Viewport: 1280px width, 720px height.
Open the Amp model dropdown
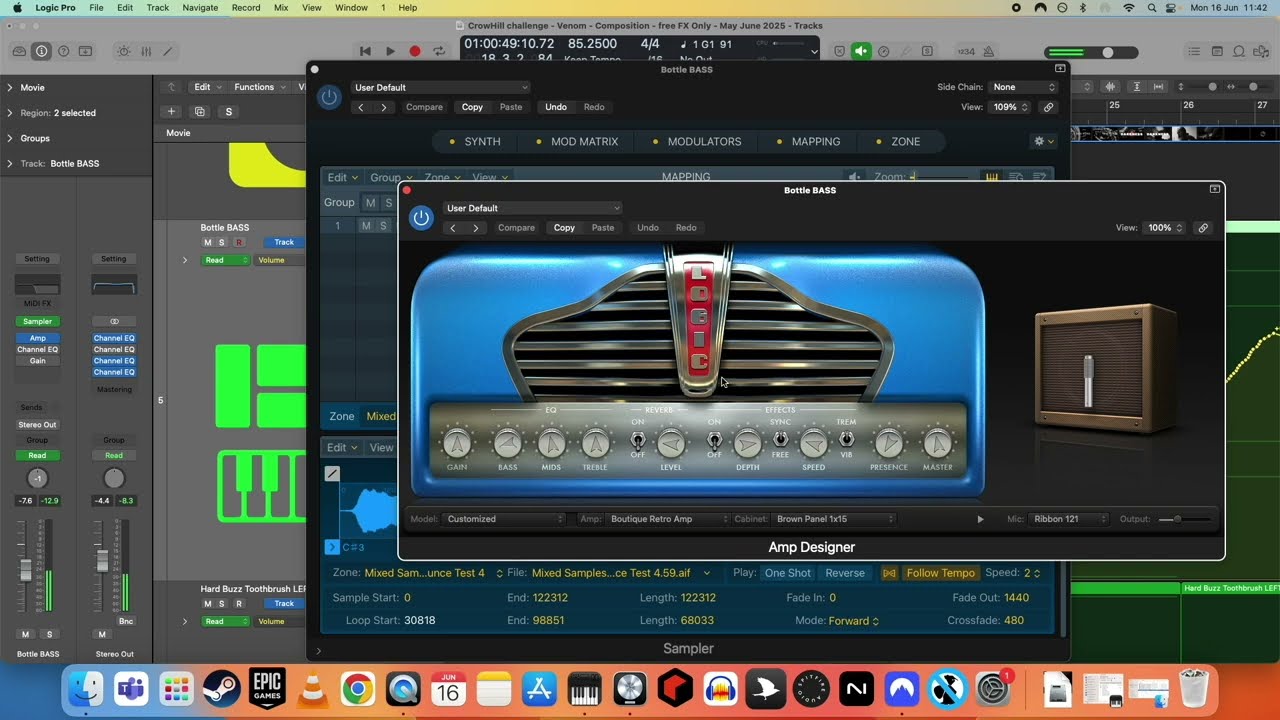point(669,519)
